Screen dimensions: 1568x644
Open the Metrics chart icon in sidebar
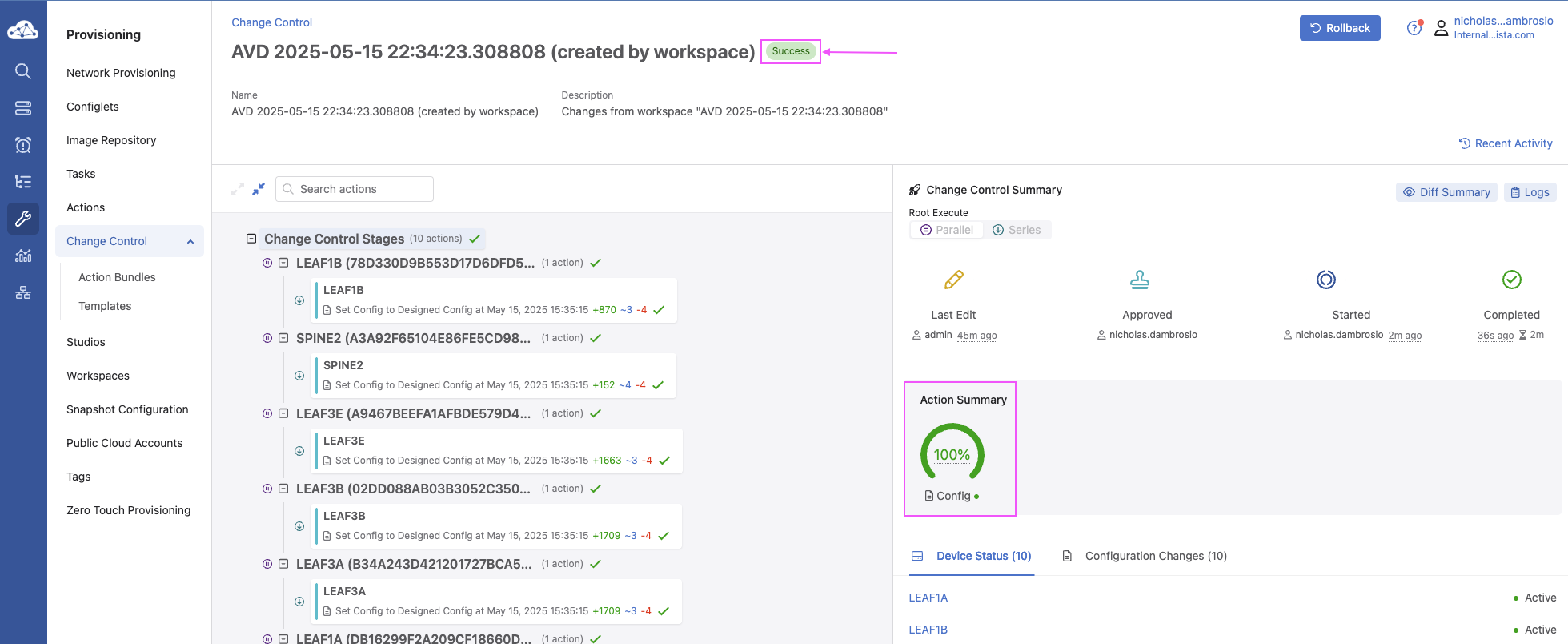(23, 256)
